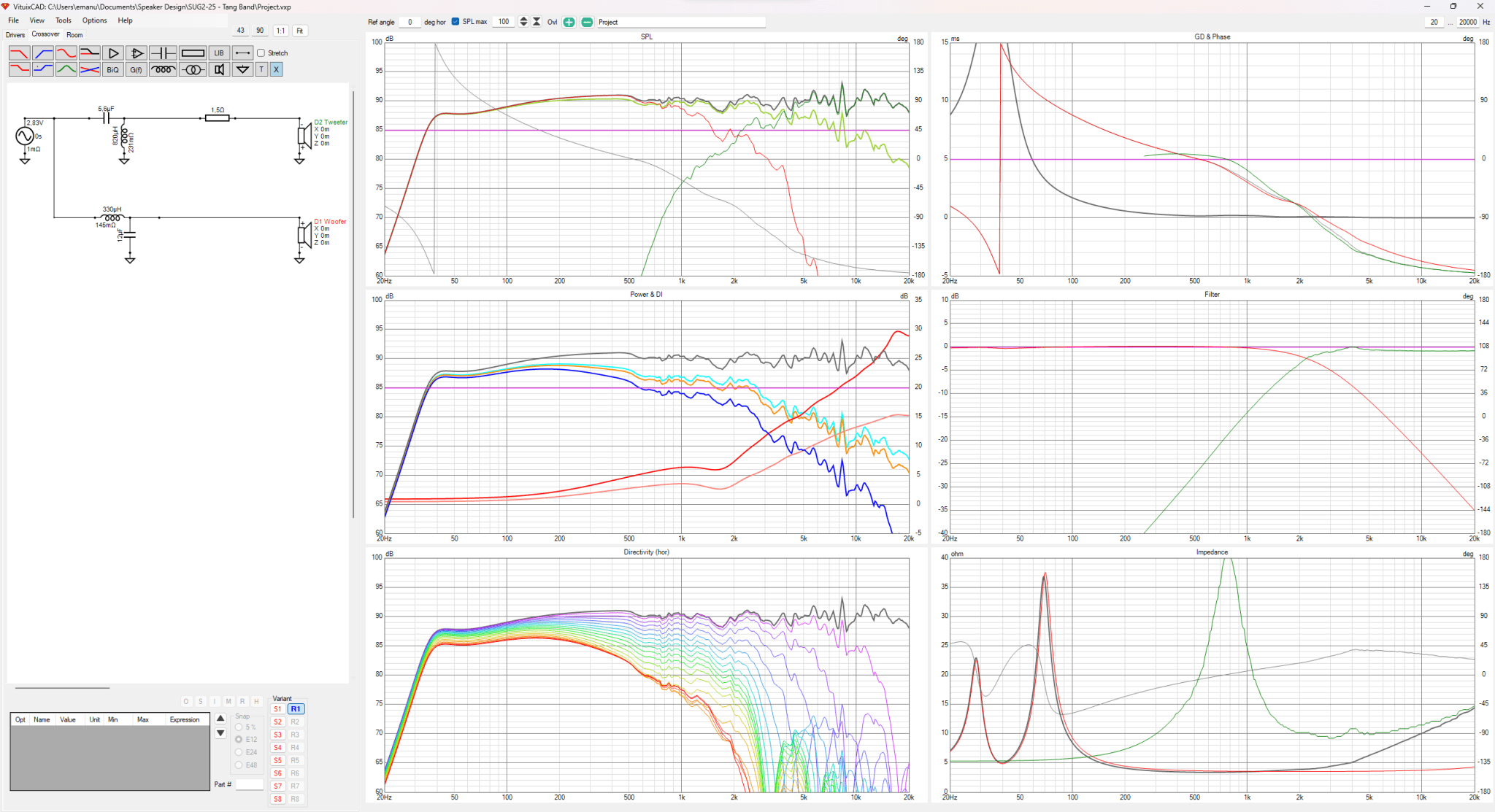Add a loudspeaker driver symbol
Screen dimensions: 1495x812
click(x=219, y=69)
